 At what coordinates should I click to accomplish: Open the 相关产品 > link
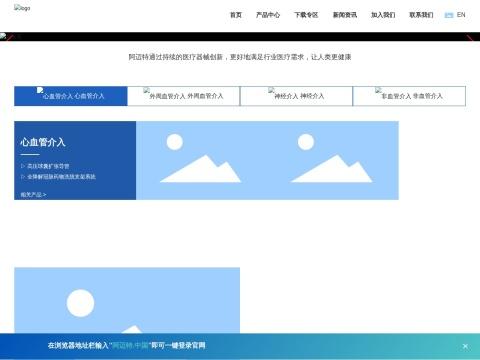(33, 195)
